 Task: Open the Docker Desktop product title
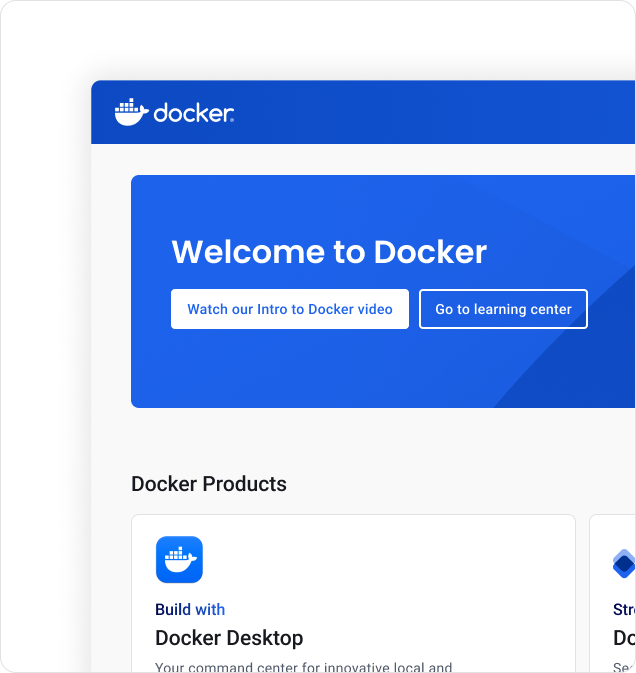pos(229,637)
